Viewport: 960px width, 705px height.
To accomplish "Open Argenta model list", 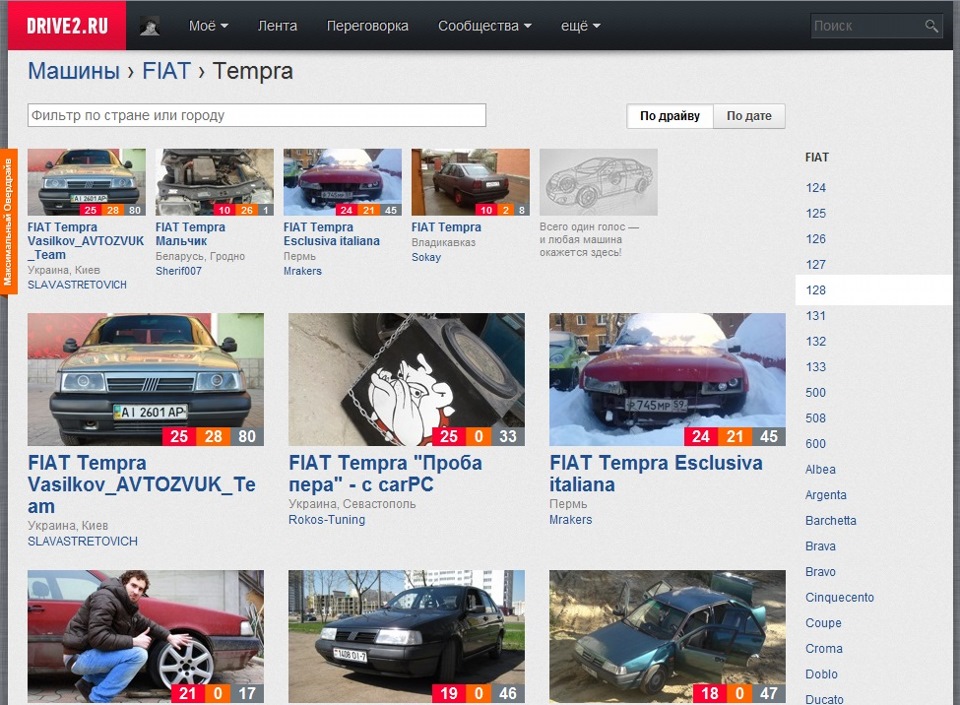I will click(x=826, y=495).
